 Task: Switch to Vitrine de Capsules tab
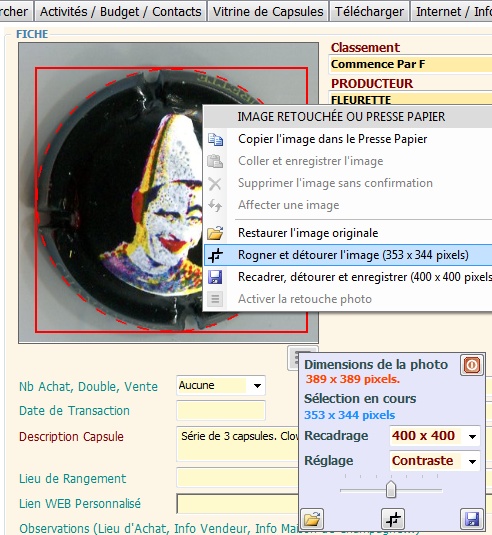(x=268, y=11)
